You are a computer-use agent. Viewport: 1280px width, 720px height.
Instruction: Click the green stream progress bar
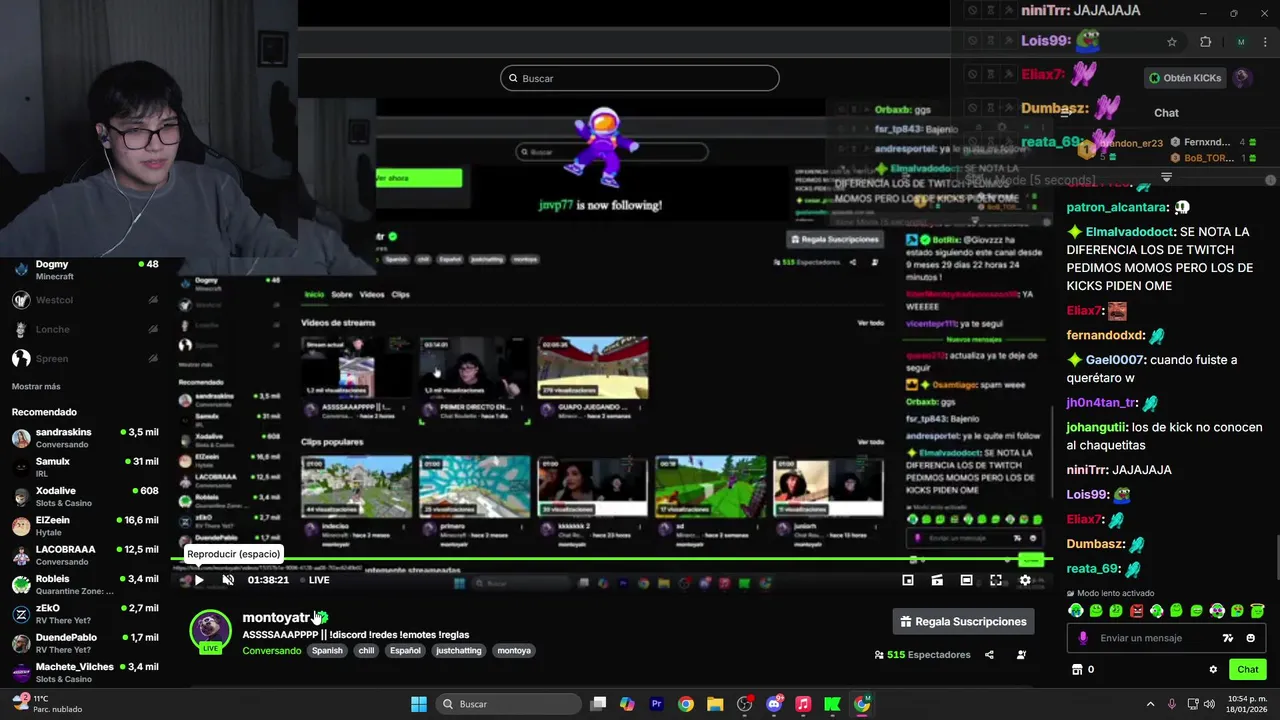[612, 560]
